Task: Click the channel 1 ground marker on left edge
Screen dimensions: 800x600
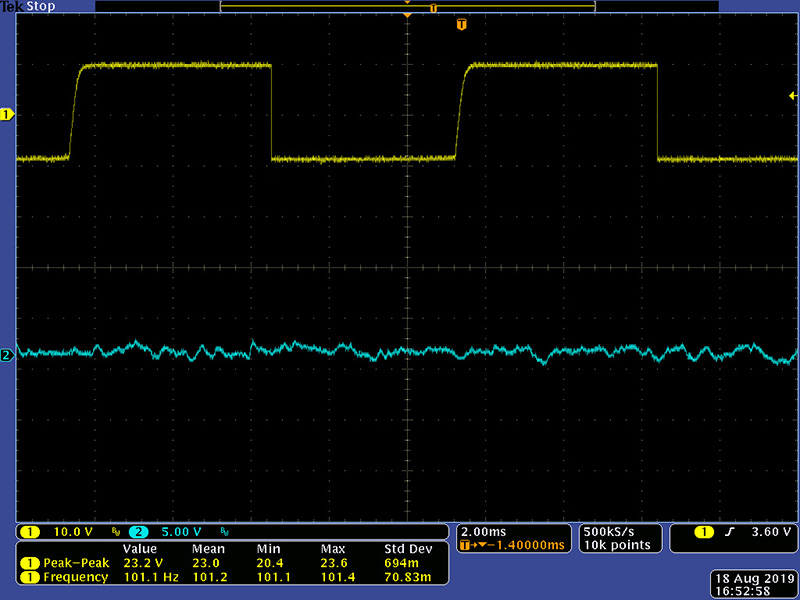Action: [7, 115]
